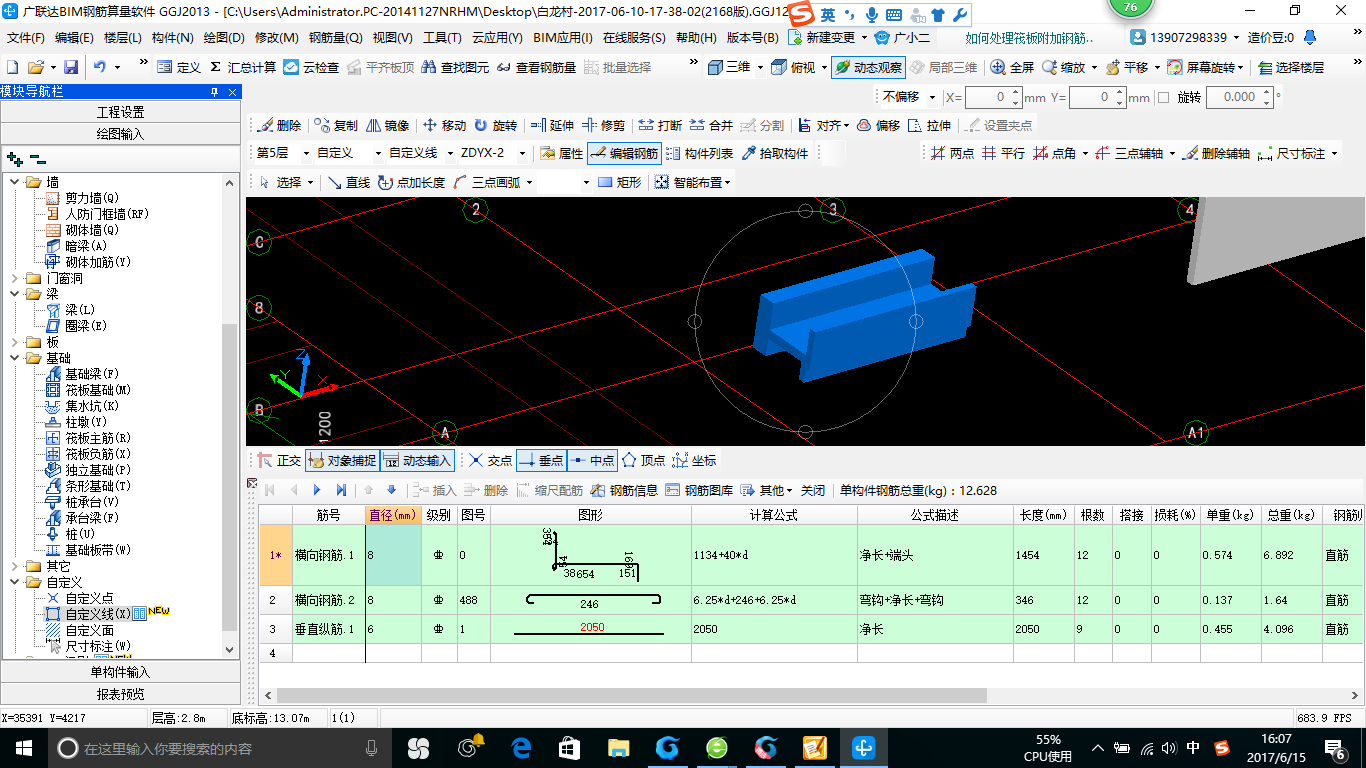Toggle 对象捕捉 object snap
The height and width of the screenshot is (768, 1366).
[x=342, y=460]
